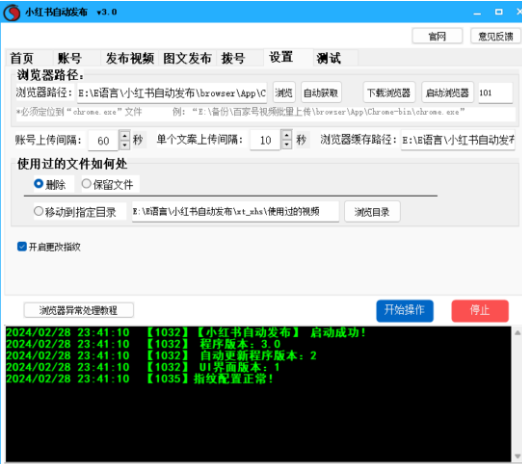Focus the 浏览器路径 input field
This screenshot has height=464, width=522.
tap(172, 93)
